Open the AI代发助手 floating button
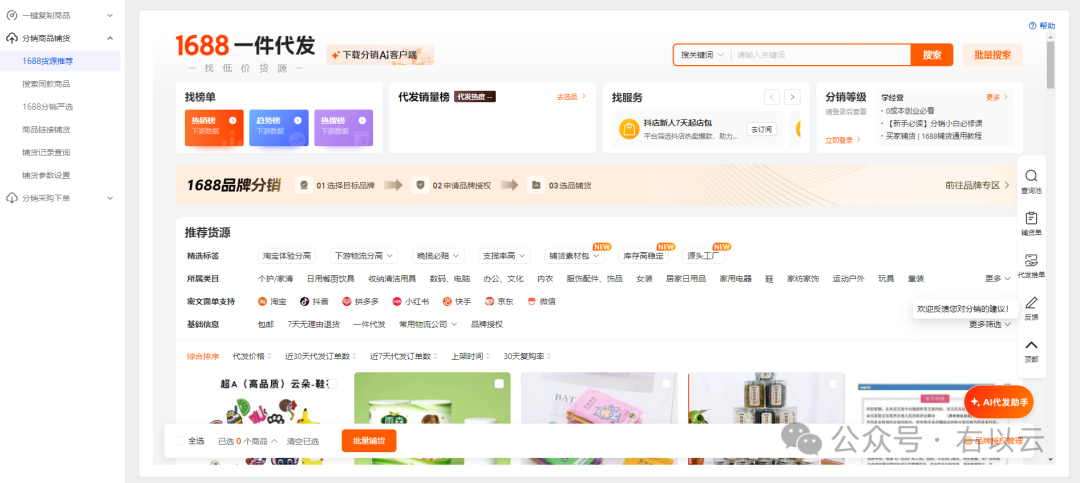The image size is (1080, 483). tap(999, 402)
